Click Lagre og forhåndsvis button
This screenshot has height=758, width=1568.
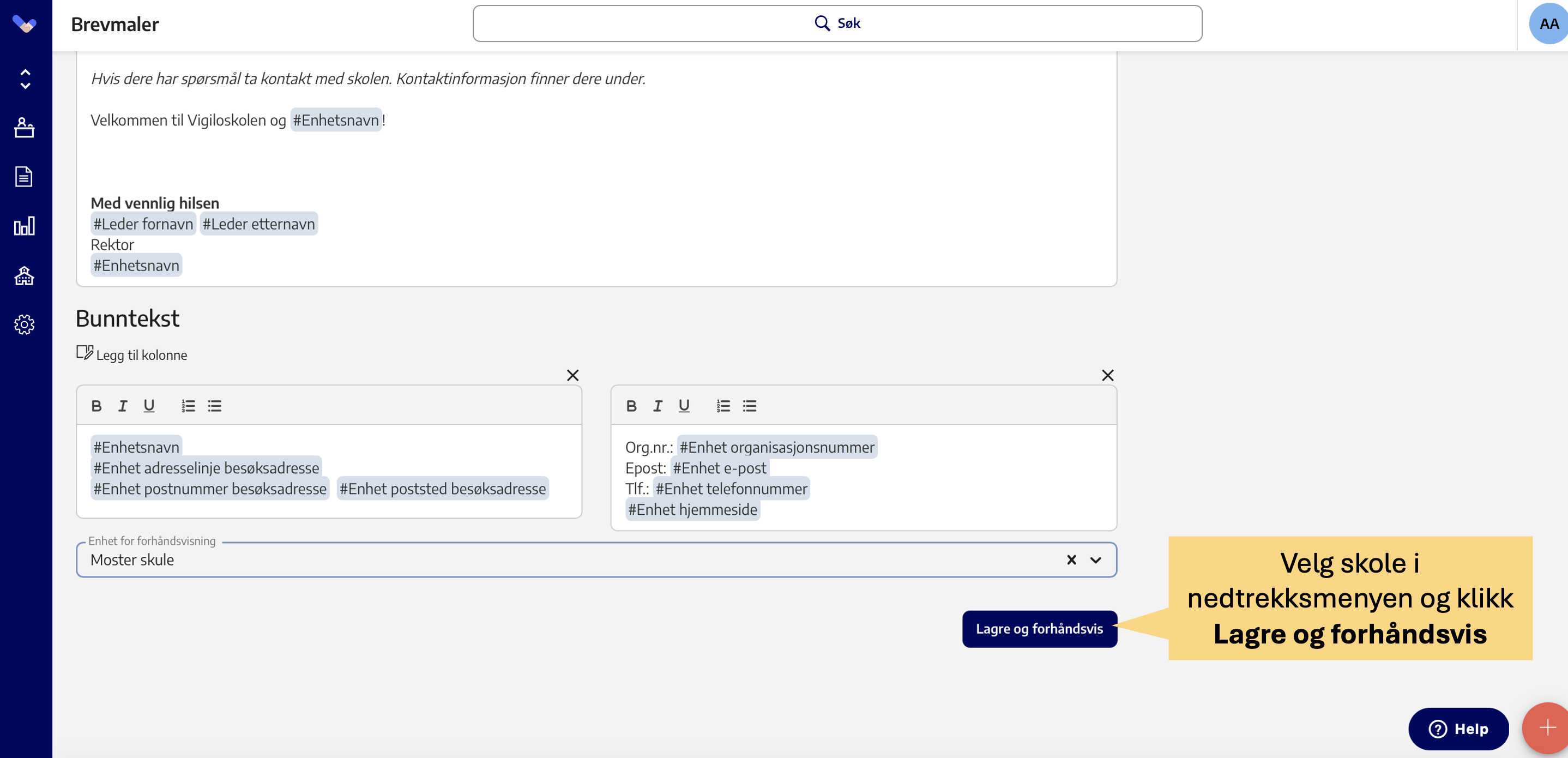(x=1039, y=629)
